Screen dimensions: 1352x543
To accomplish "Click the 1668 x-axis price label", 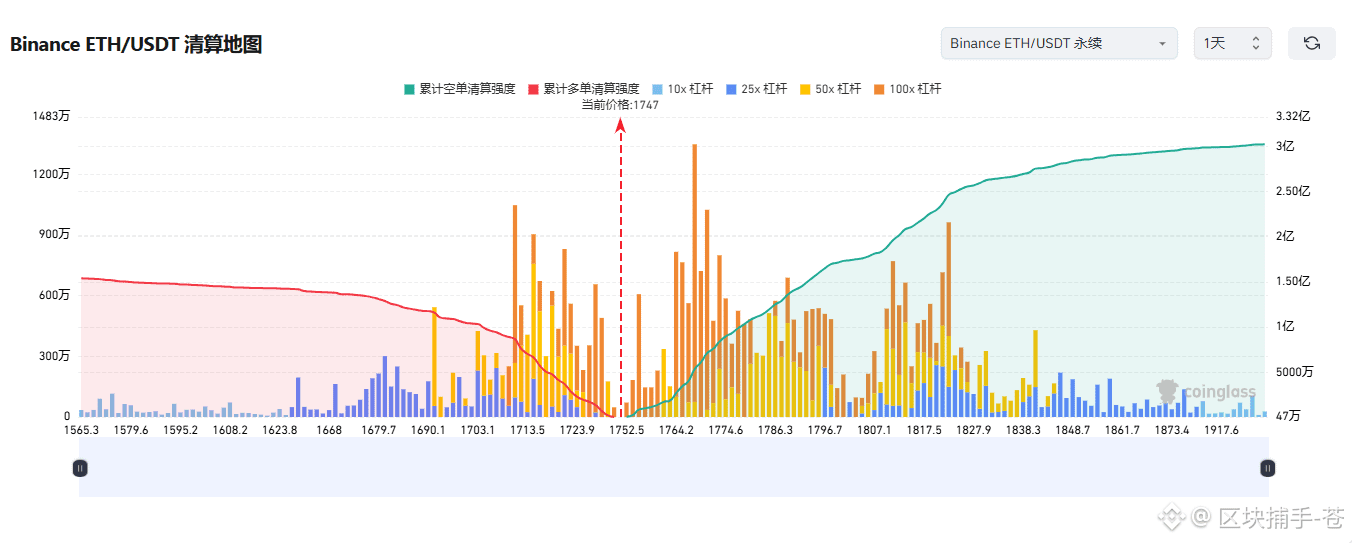I will click(x=329, y=430).
